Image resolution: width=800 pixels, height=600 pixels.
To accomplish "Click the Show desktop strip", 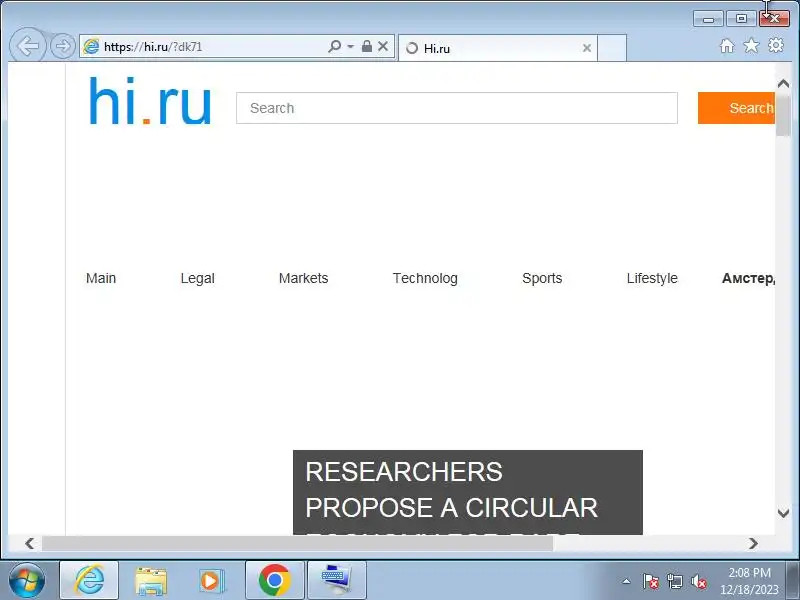I will coord(793,580).
